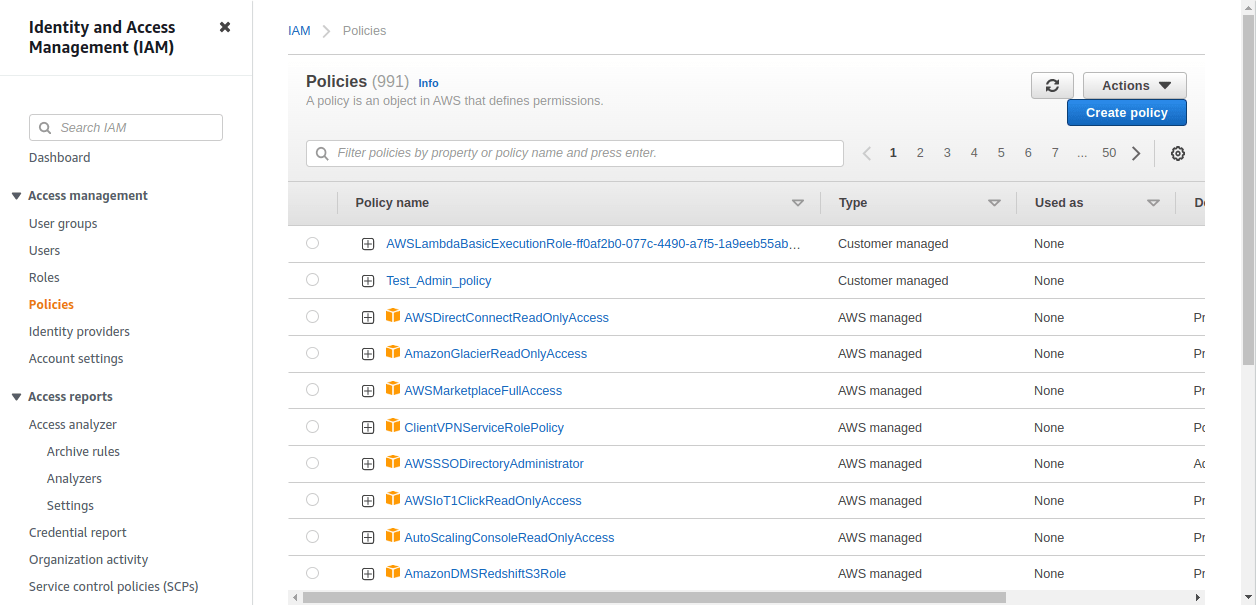This screenshot has height=605, width=1259.
Task: Select the AmazonGlacierReadOnlyAccess radio button
Action: (312, 353)
